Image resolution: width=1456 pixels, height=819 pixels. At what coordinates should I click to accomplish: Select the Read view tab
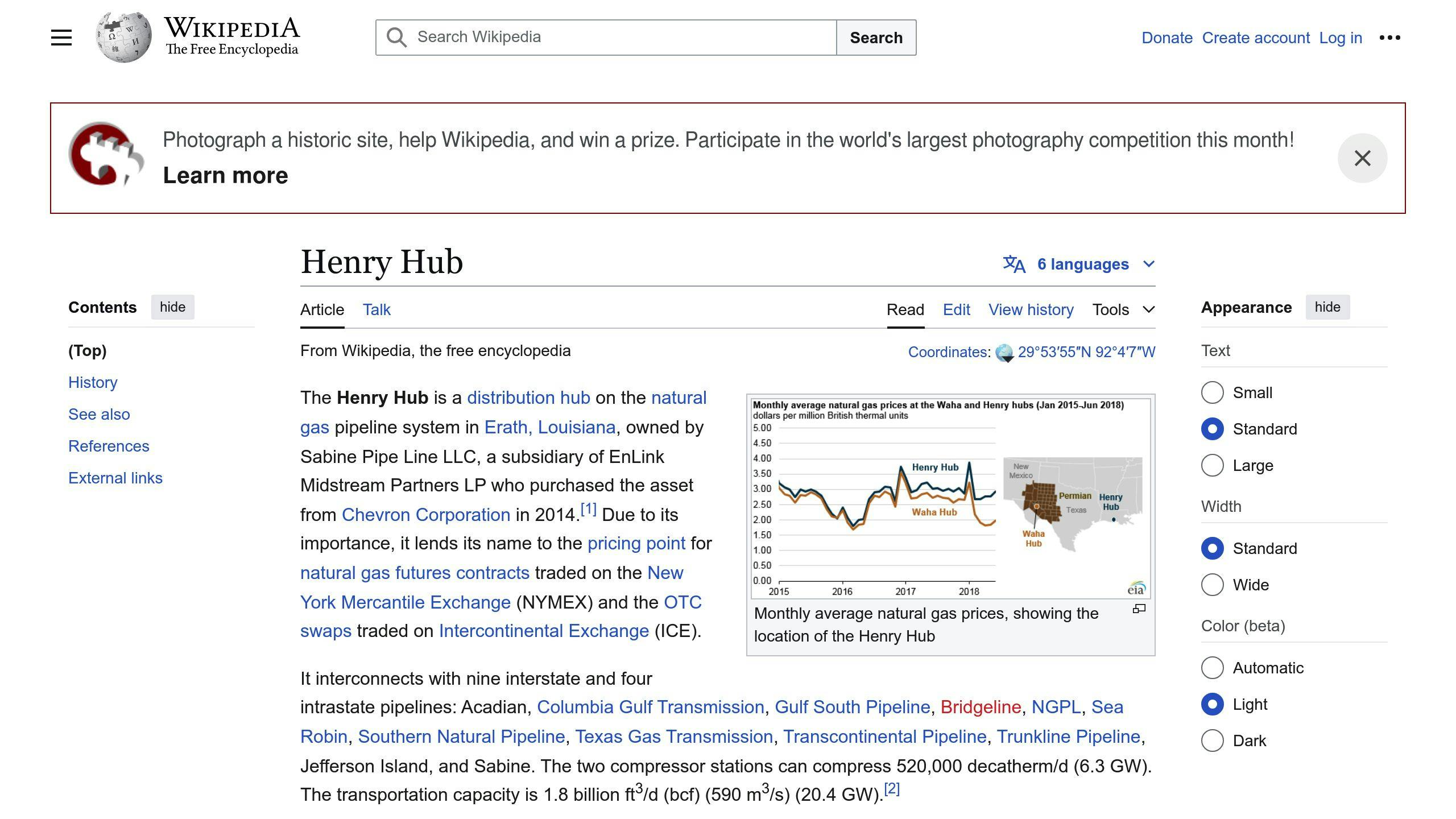pos(905,309)
